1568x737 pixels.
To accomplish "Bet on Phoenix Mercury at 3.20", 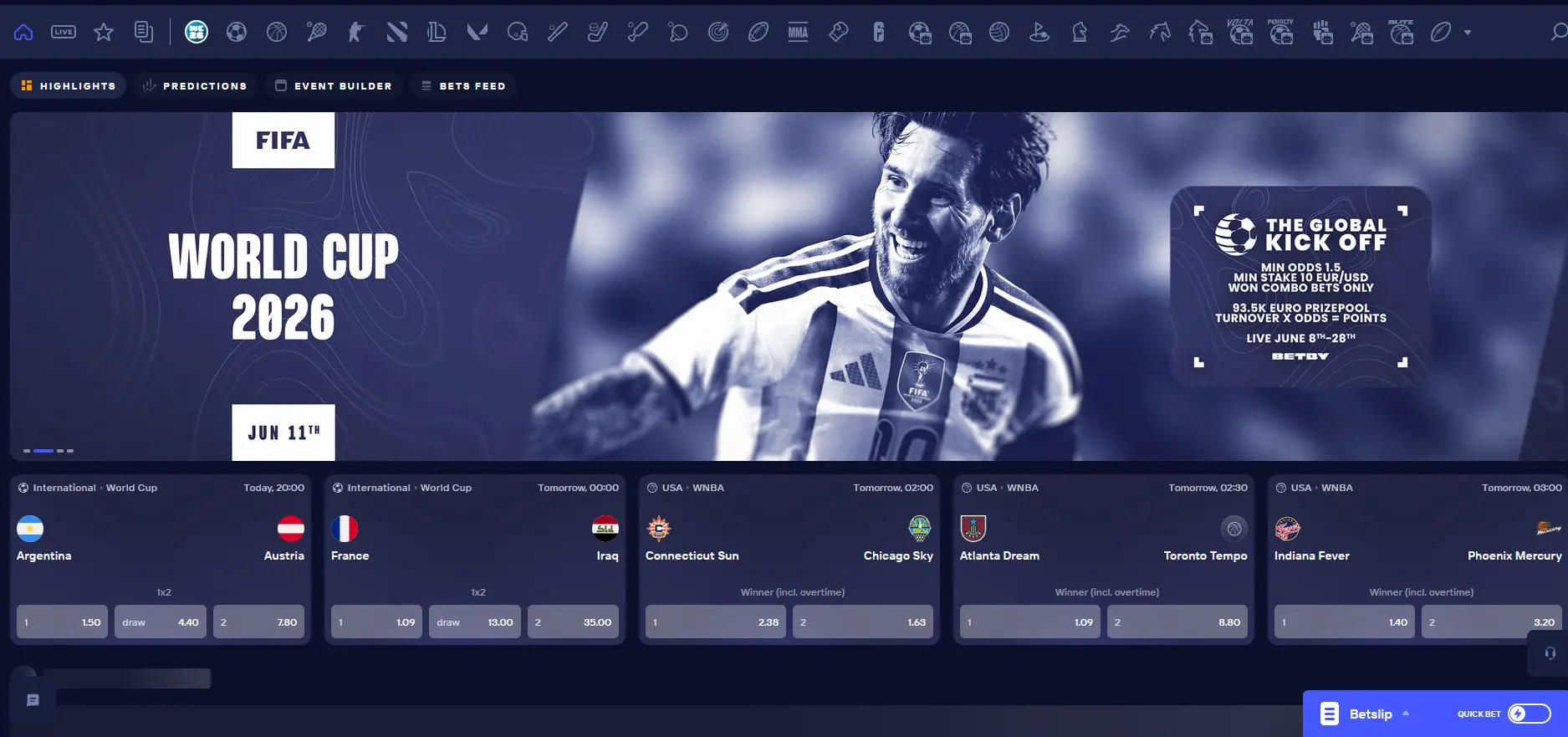I will (1492, 622).
